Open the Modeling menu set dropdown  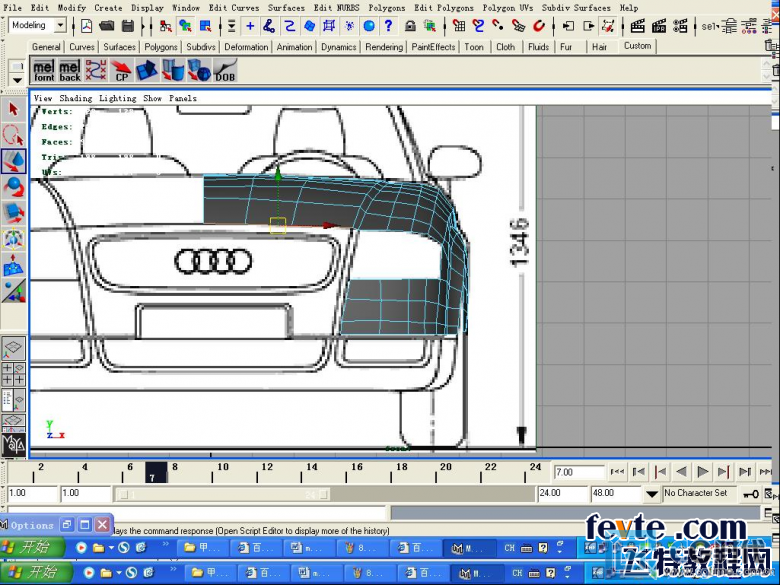(x=37, y=25)
